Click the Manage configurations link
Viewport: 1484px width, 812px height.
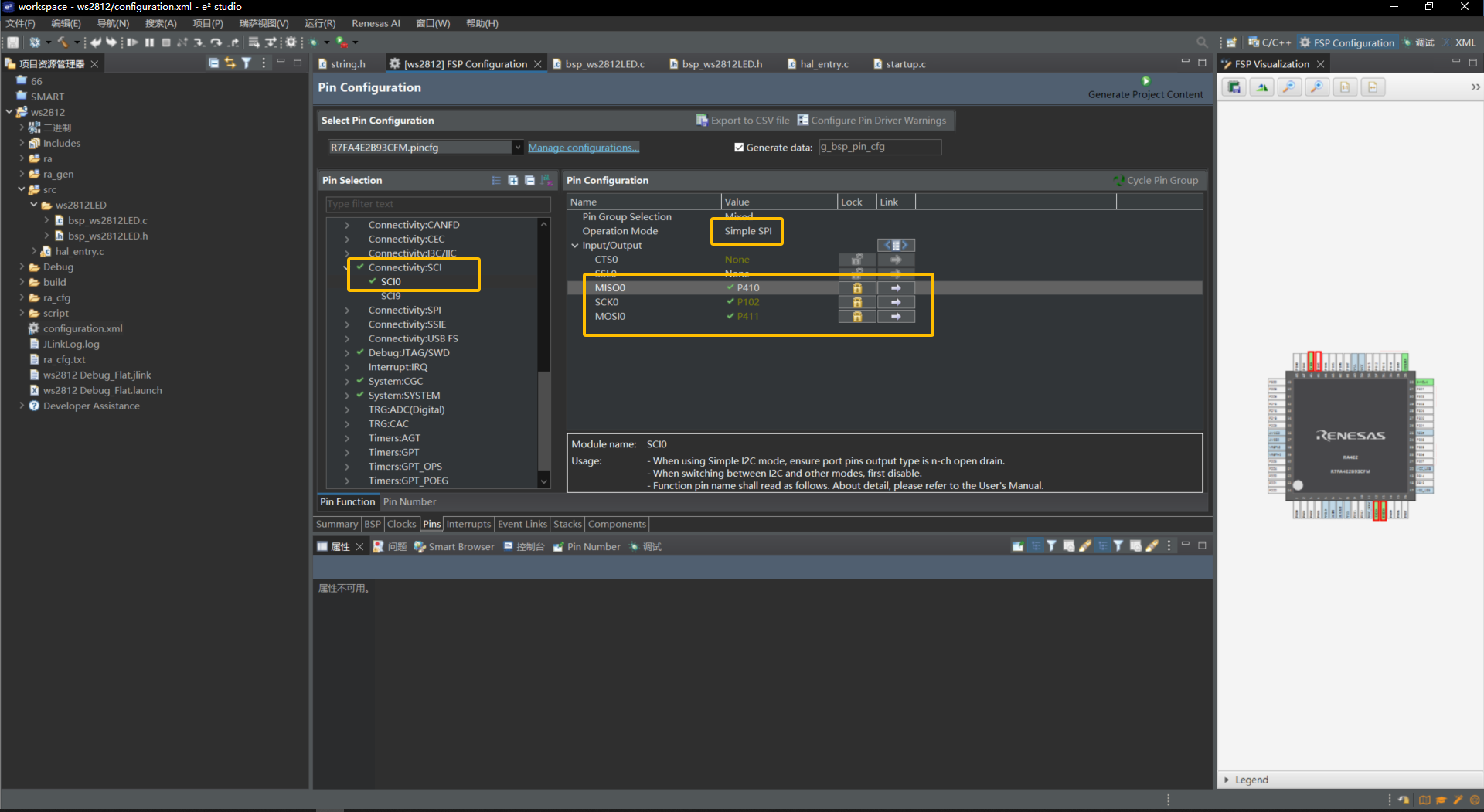(584, 148)
